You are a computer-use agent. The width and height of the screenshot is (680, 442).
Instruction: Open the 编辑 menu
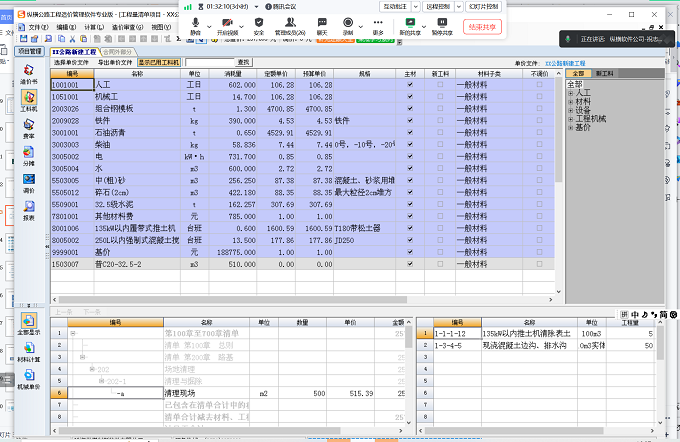coord(66,27)
